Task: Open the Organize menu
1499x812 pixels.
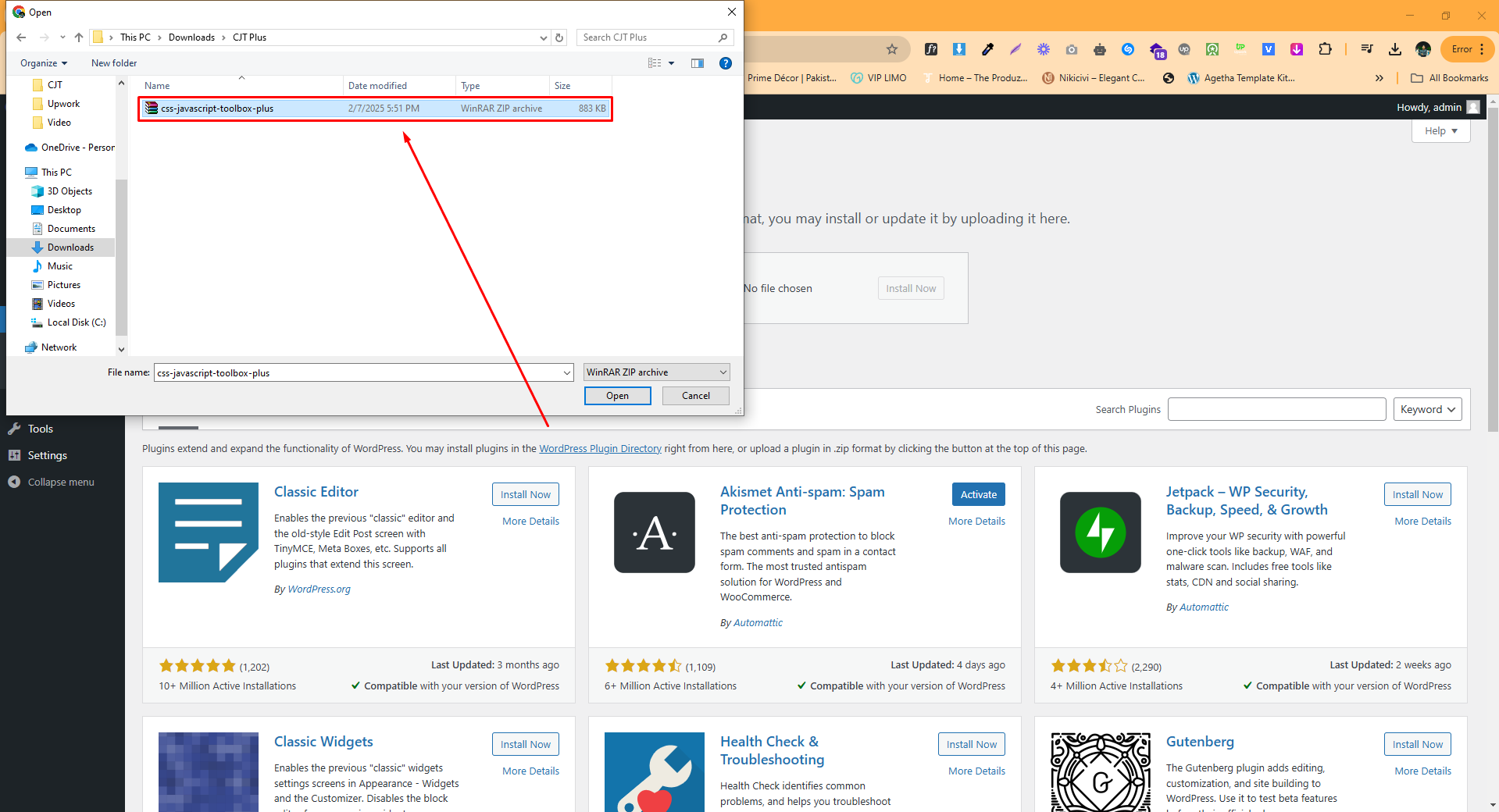Action: 43,62
